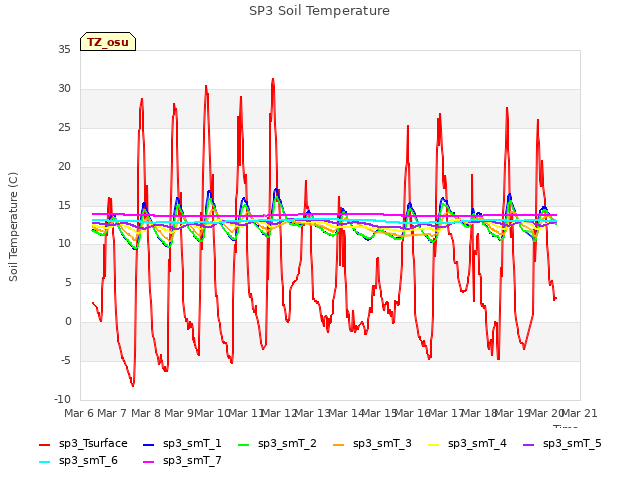Toggle the sp3_smT_7 legend entry

[x=182, y=461]
